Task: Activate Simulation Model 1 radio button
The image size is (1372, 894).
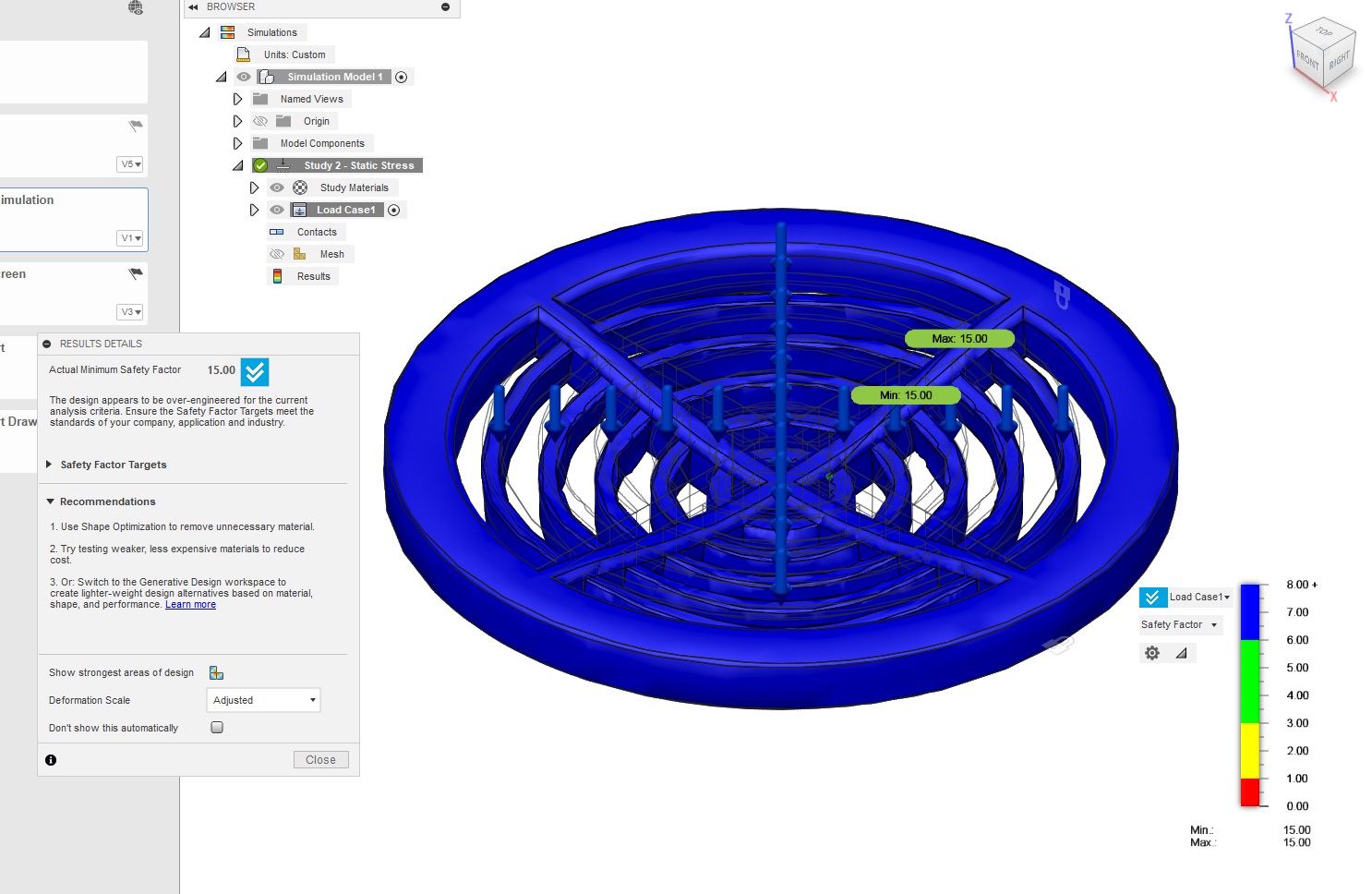Action: click(x=402, y=77)
